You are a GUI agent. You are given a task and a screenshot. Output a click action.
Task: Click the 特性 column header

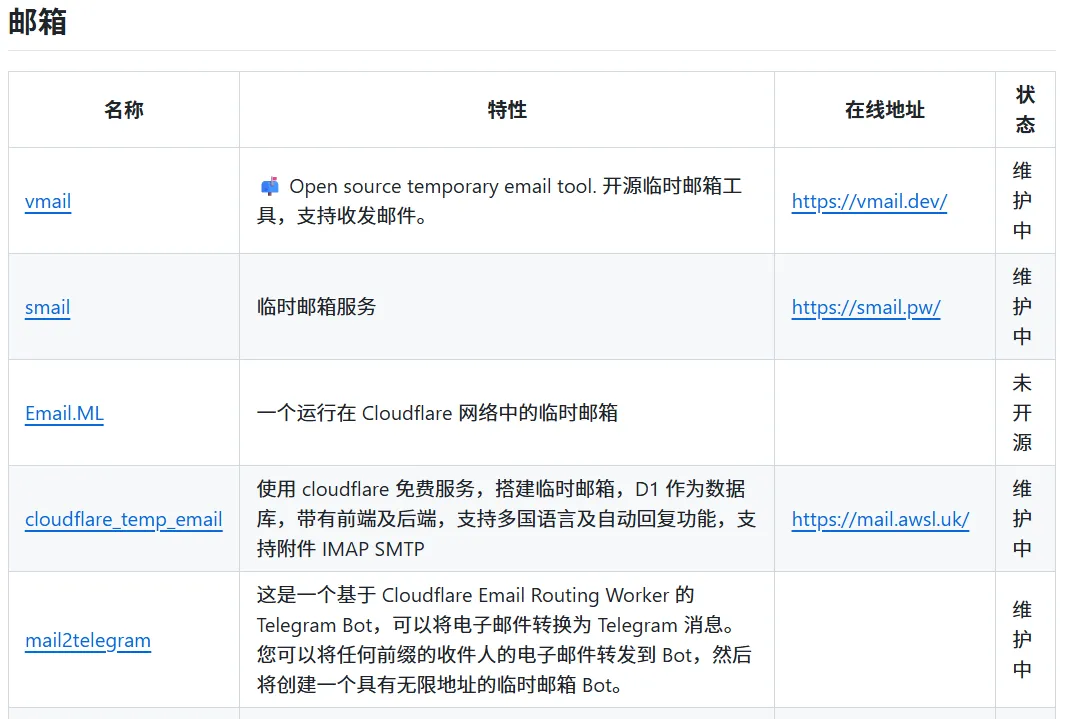tap(507, 110)
